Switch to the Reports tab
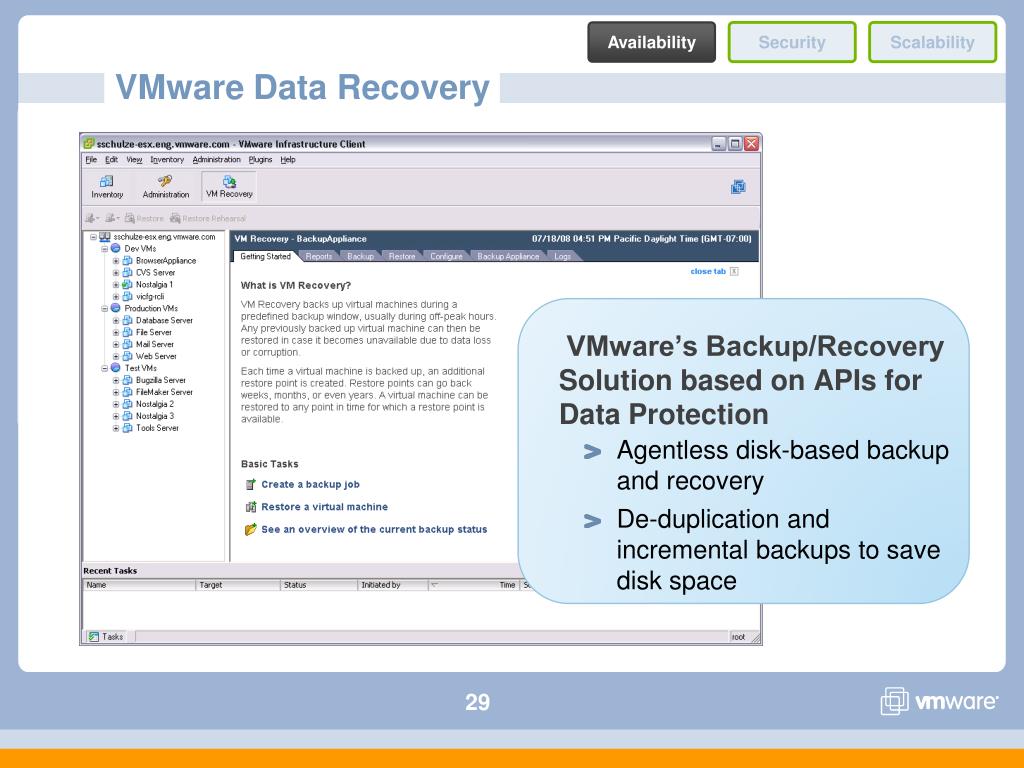This screenshot has width=1024, height=768. click(x=319, y=256)
